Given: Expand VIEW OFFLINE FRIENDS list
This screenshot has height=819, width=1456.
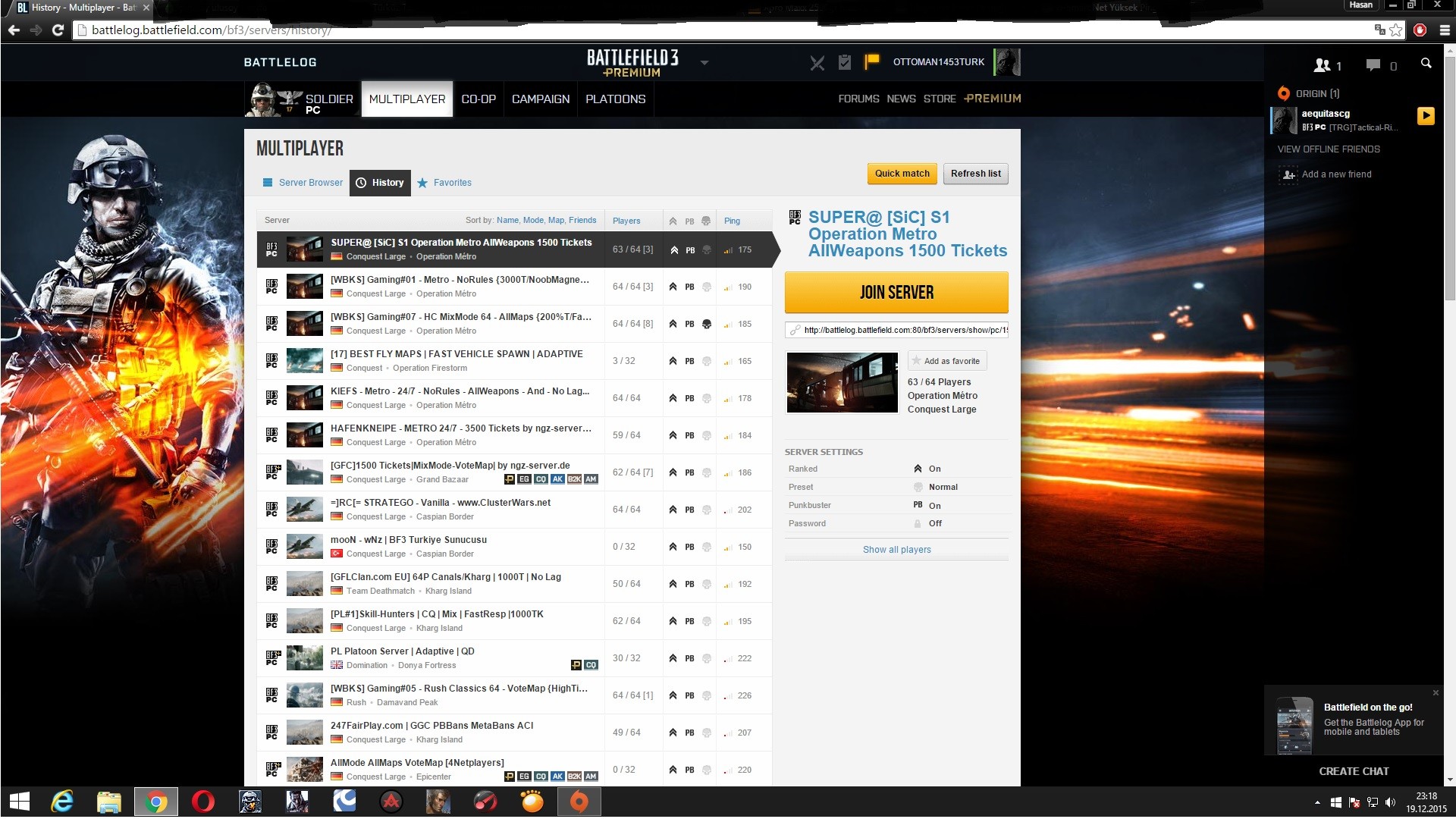Looking at the screenshot, I should (1329, 149).
